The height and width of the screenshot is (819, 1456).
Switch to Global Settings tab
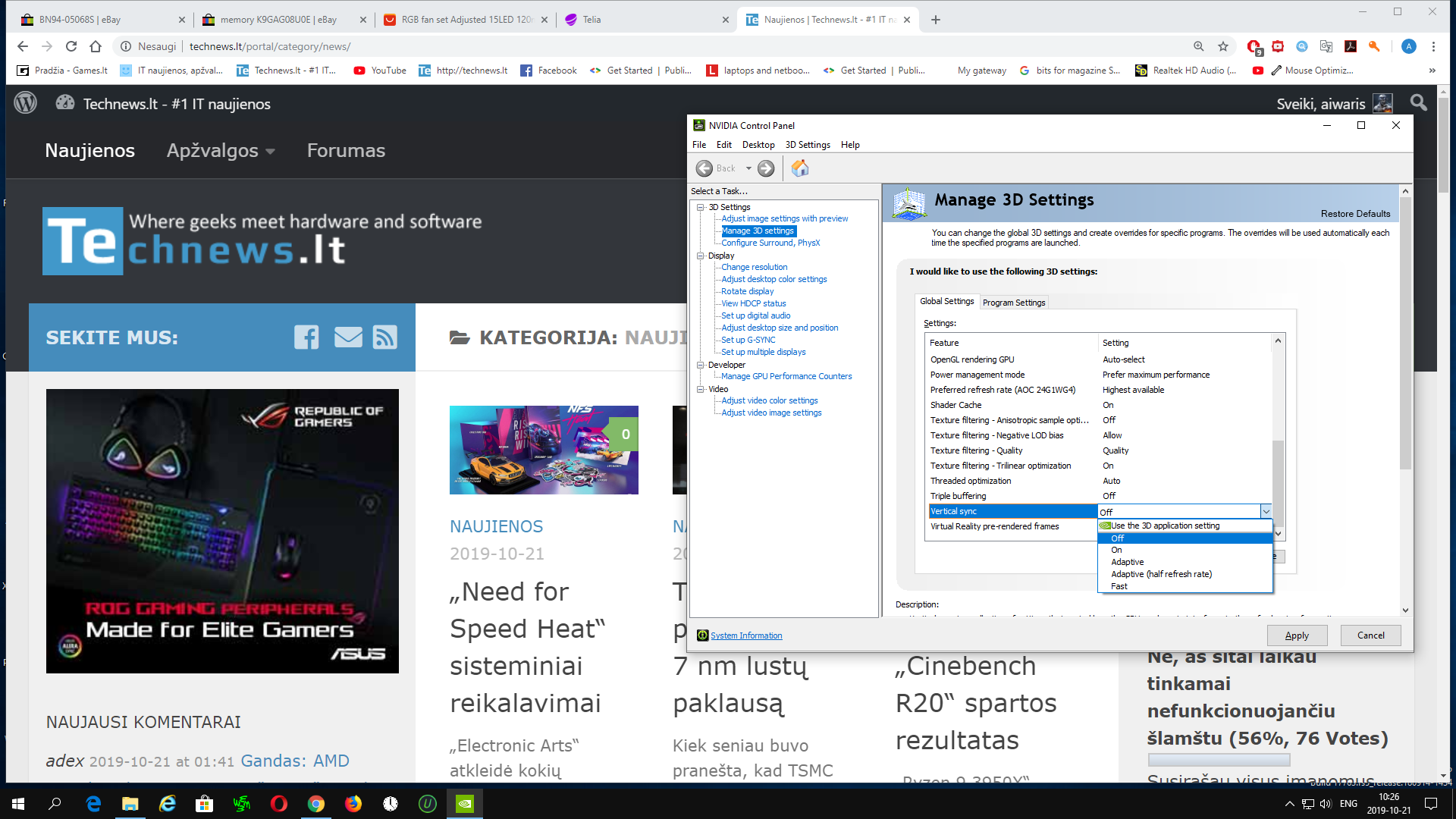(x=947, y=301)
